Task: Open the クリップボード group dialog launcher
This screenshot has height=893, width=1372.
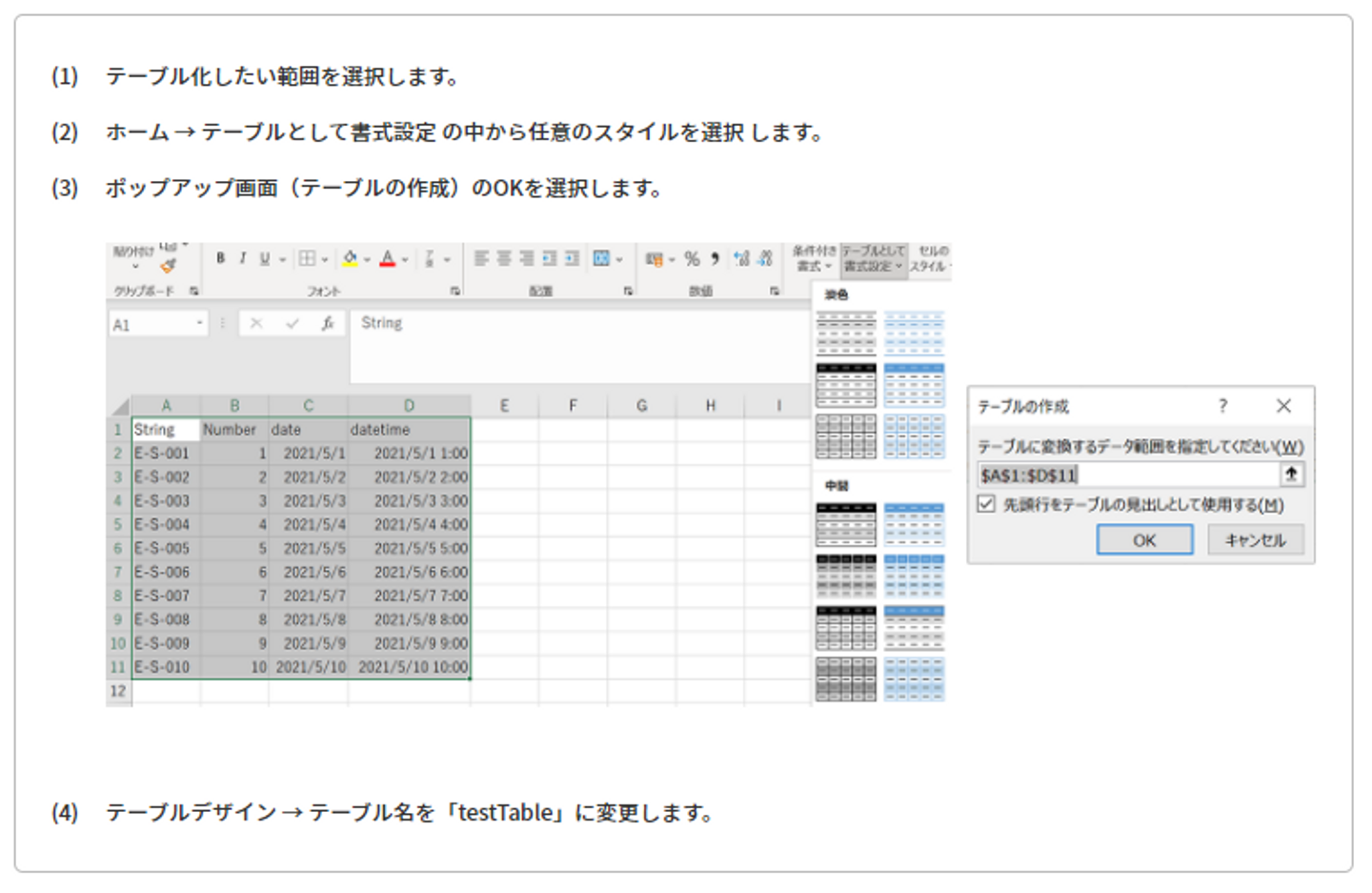Action: pyautogui.click(x=193, y=291)
